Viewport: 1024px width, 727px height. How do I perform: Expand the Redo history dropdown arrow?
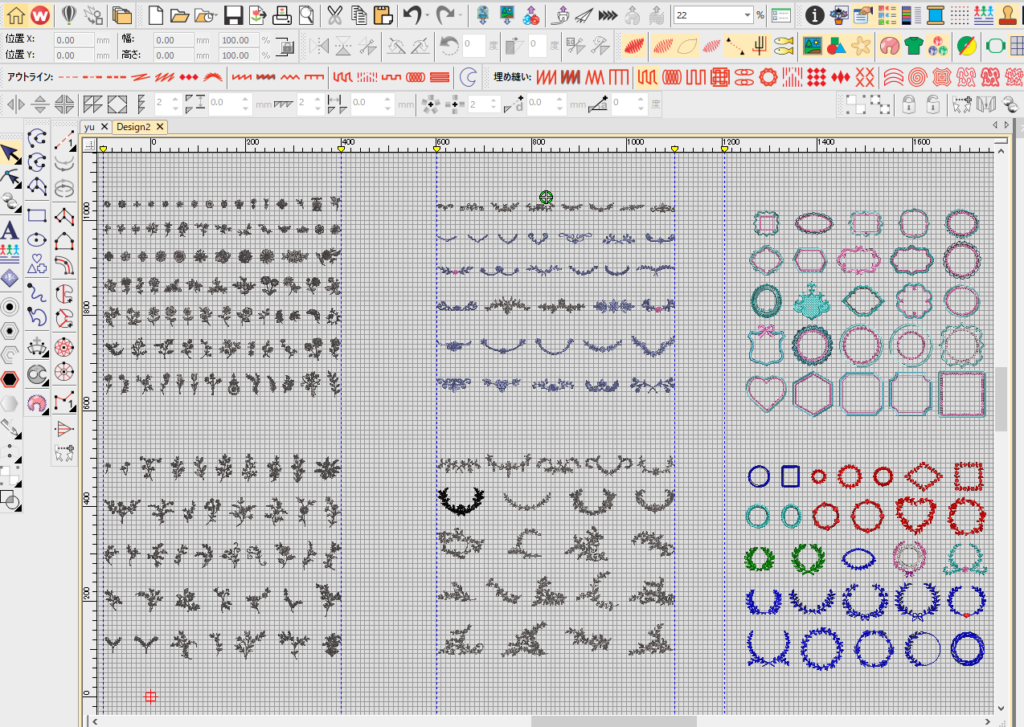click(x=461, y=15)
